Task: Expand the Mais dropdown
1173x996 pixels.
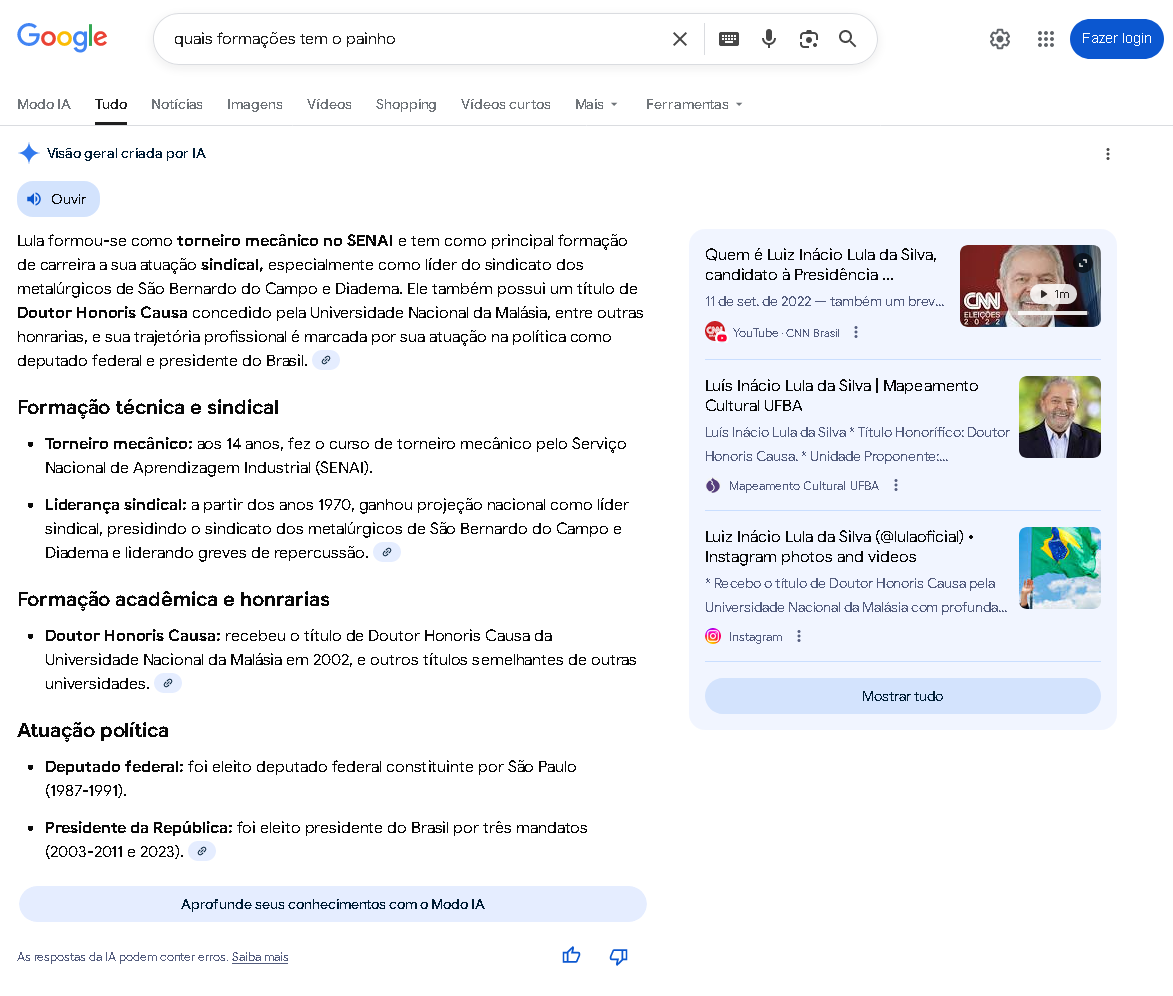Action: 596,104
